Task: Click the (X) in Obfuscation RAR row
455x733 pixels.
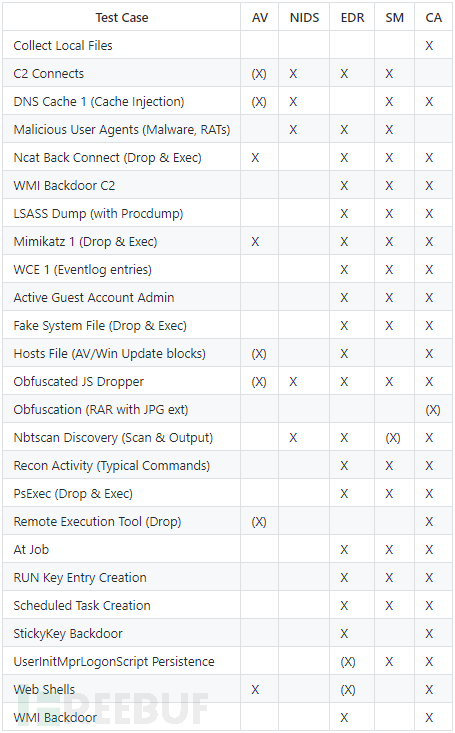Action: (x=433, y=410)
